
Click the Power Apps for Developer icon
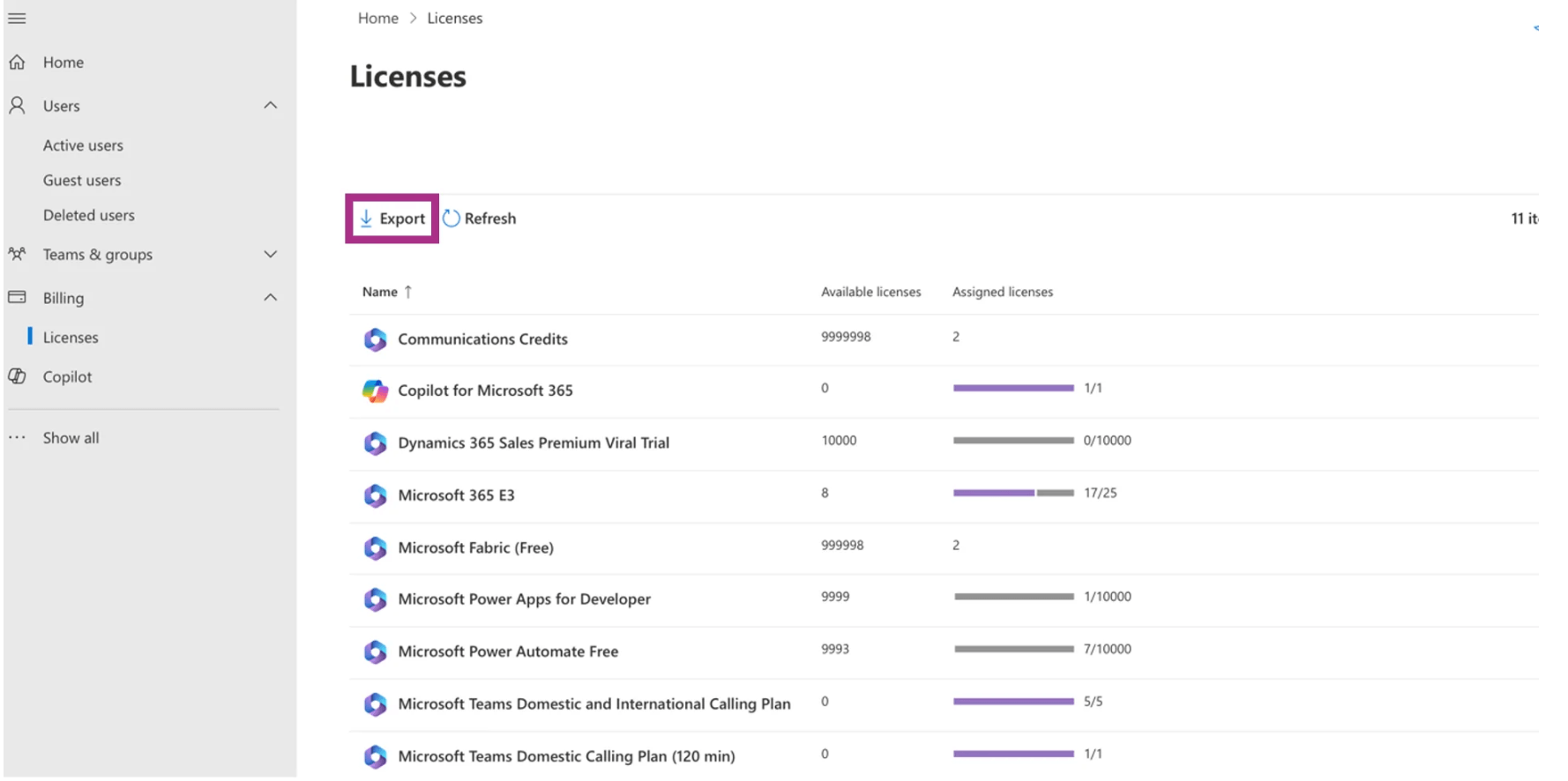pyautogui.click(x=375, y=599)
